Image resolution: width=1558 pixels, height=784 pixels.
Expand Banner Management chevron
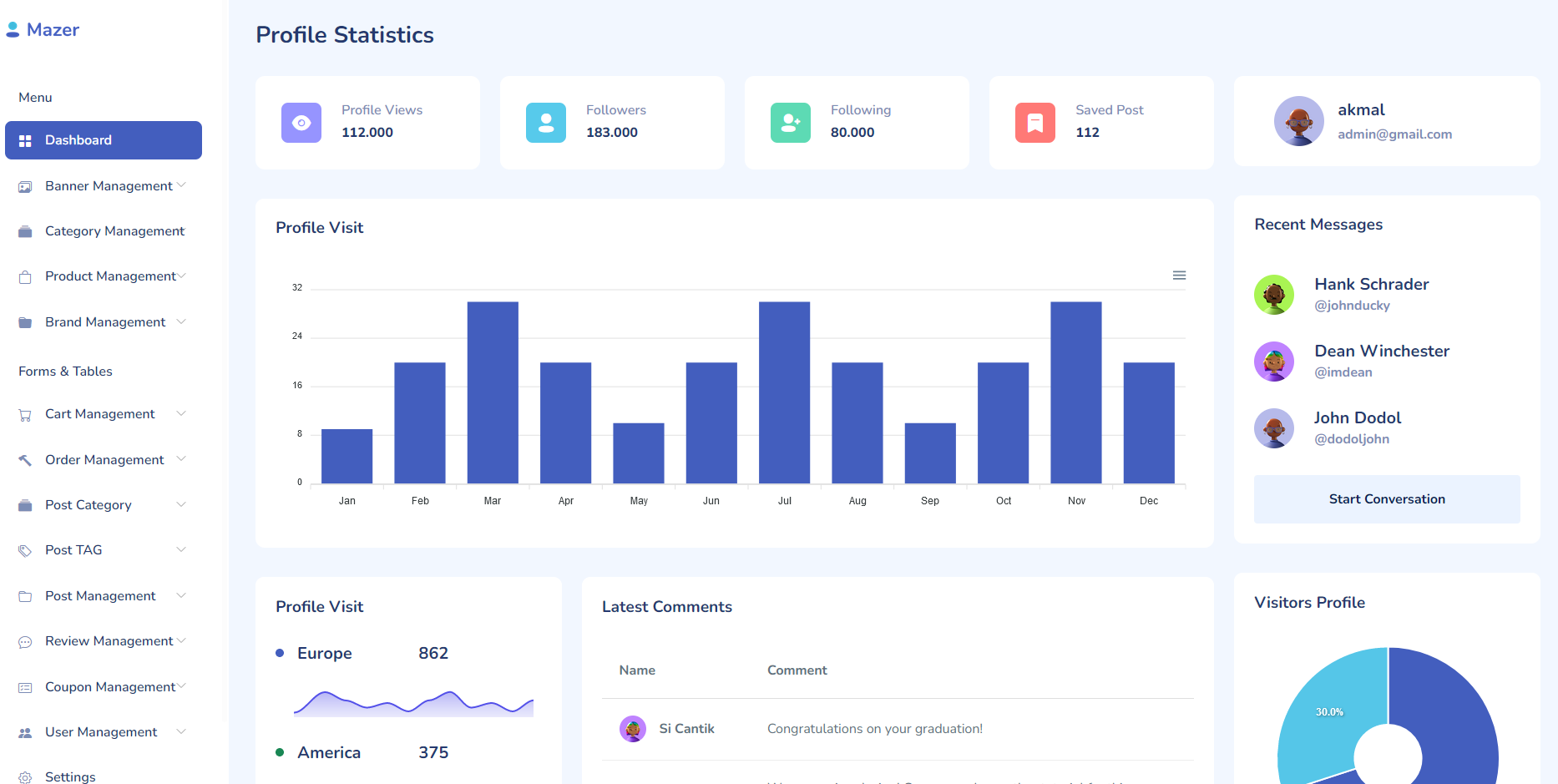pyautogui.click(x=181, y=185)
